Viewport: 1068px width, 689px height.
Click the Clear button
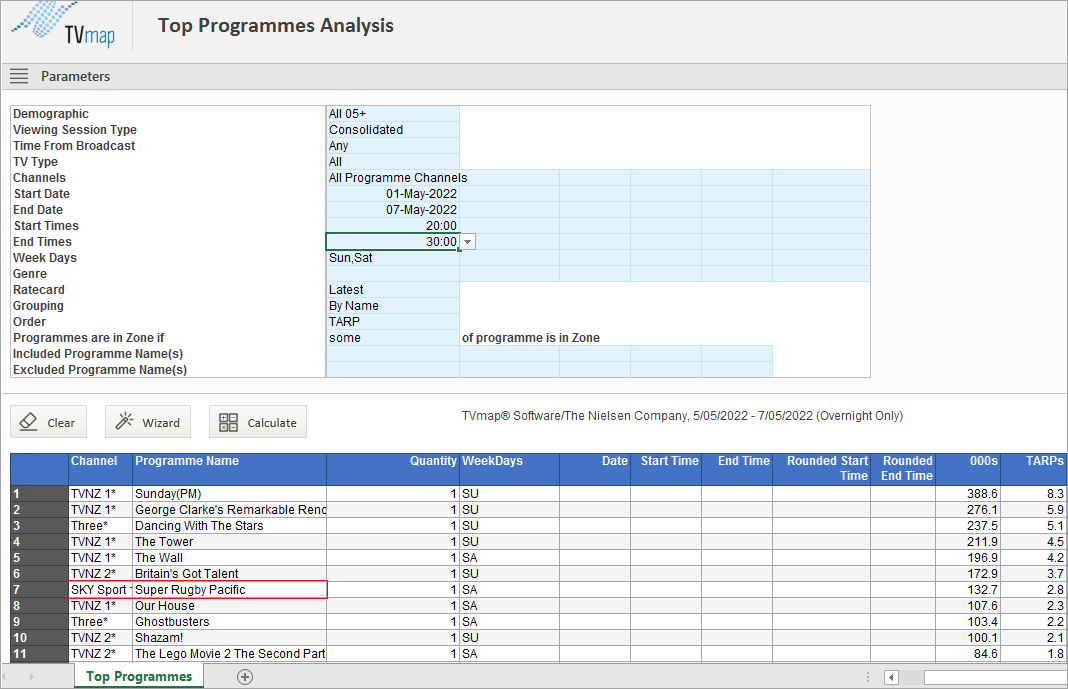(x=48, y=422)
